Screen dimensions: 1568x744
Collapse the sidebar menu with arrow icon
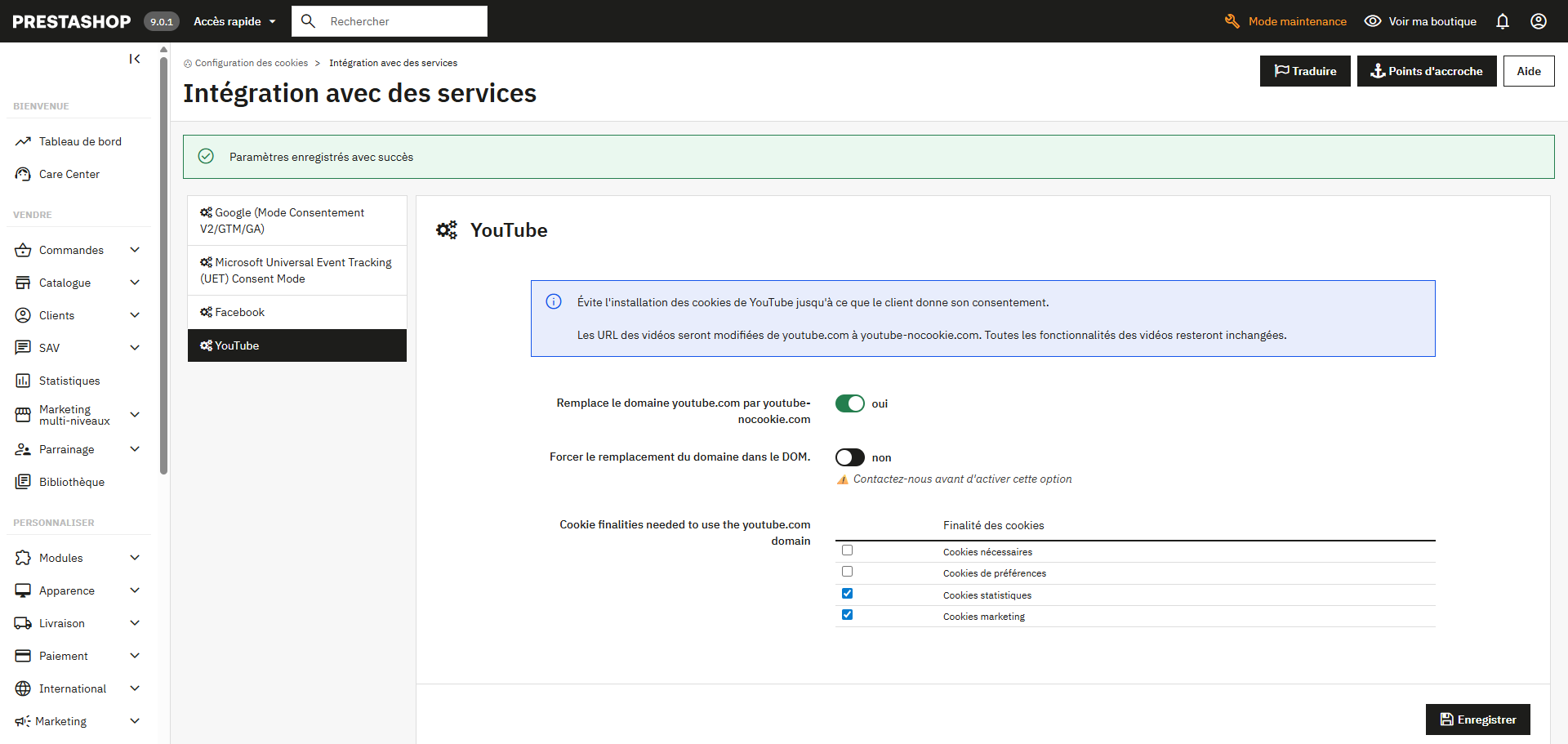pos(135,59)
